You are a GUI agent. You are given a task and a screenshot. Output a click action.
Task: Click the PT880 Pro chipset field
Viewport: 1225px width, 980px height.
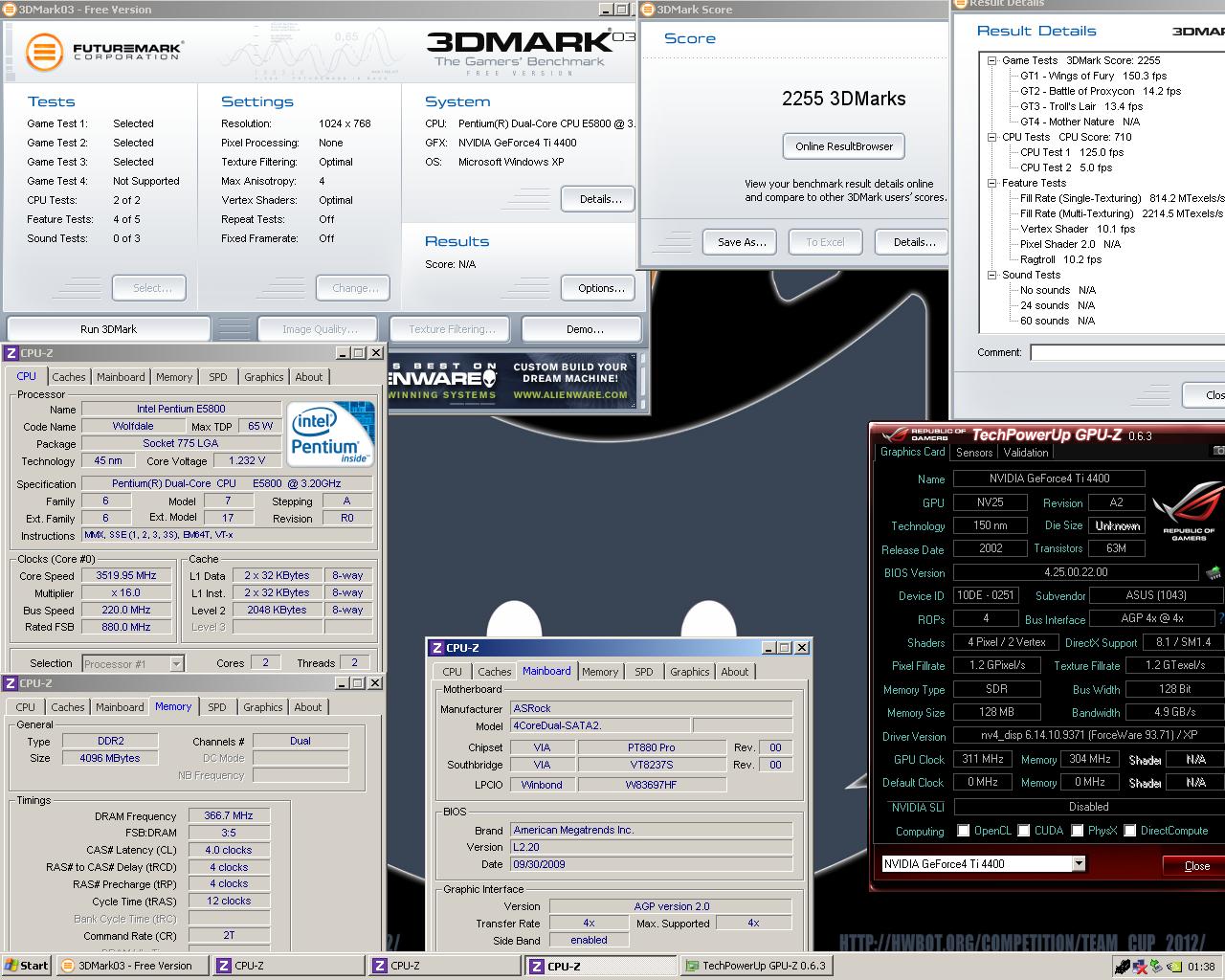point(651,747)
